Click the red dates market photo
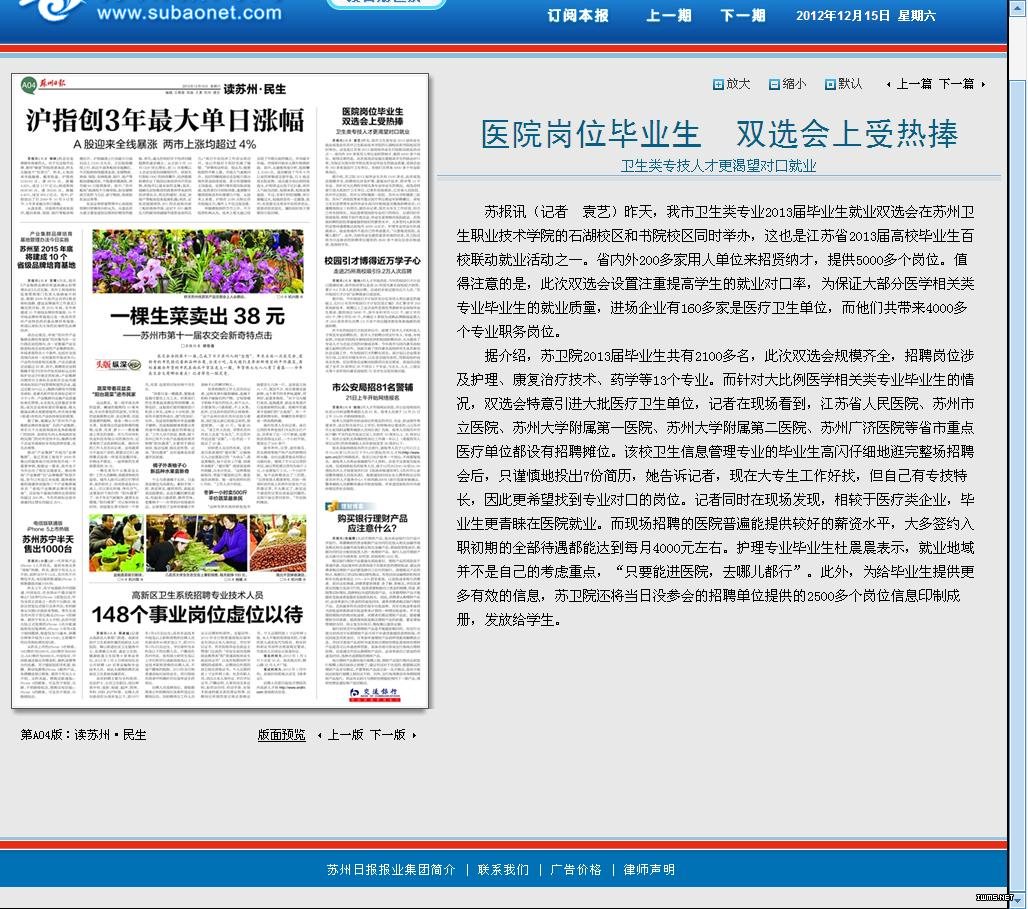This screenshot has height=909, width=1028. [278, 543]
